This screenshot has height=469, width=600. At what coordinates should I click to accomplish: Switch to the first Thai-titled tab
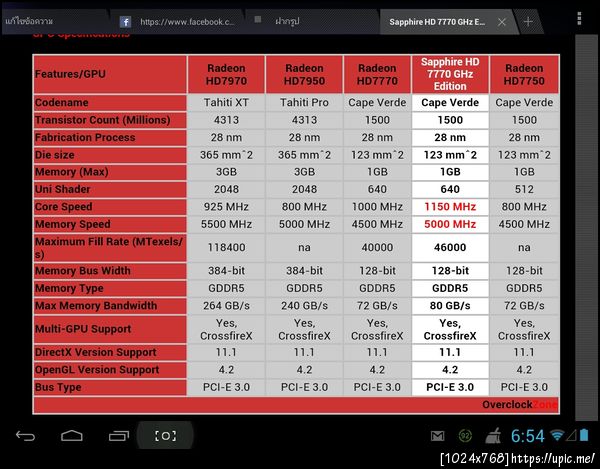tap(54, 21)
